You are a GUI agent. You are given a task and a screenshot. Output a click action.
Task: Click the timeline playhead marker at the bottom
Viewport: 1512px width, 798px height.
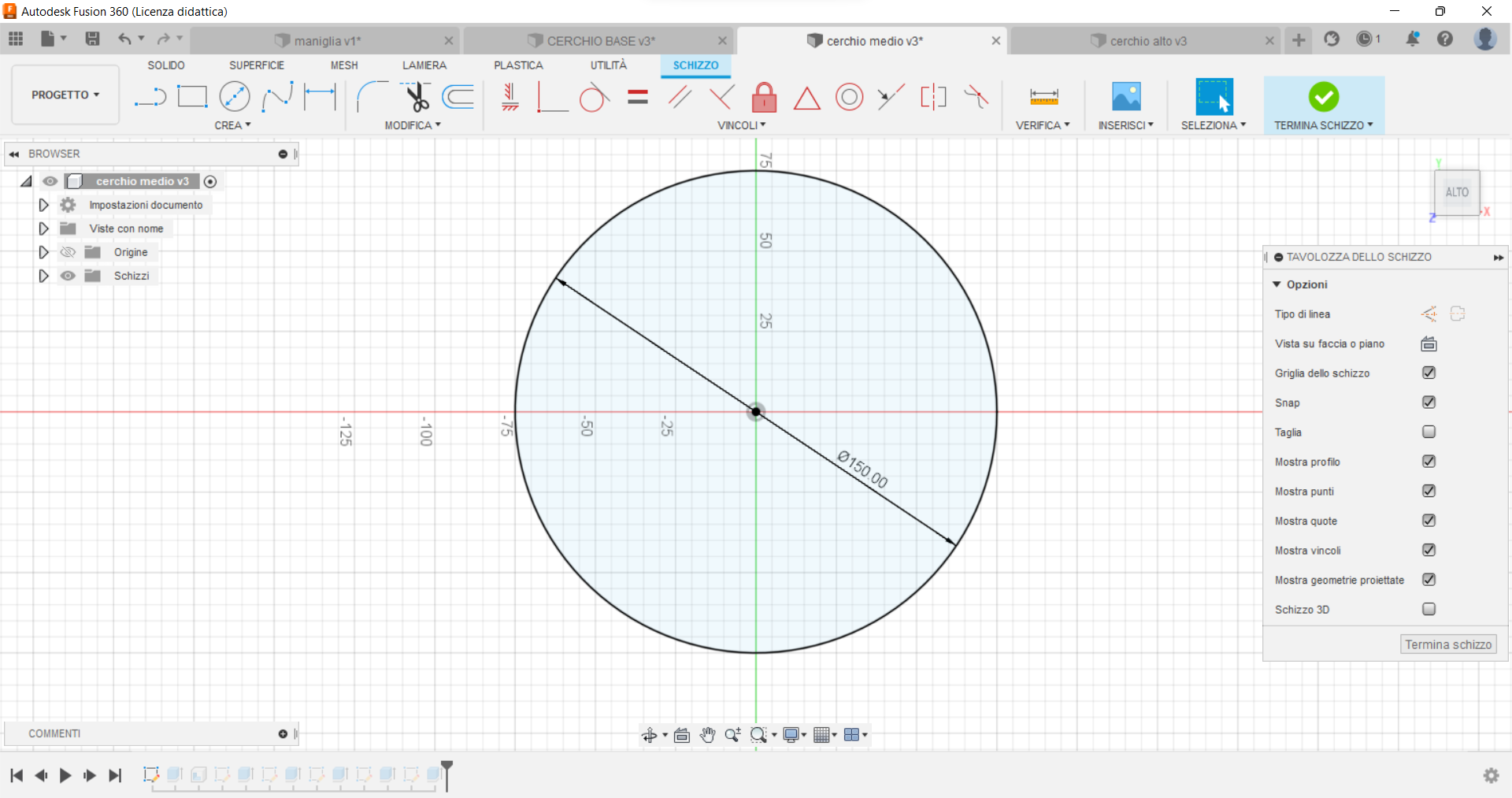[445, 776]
